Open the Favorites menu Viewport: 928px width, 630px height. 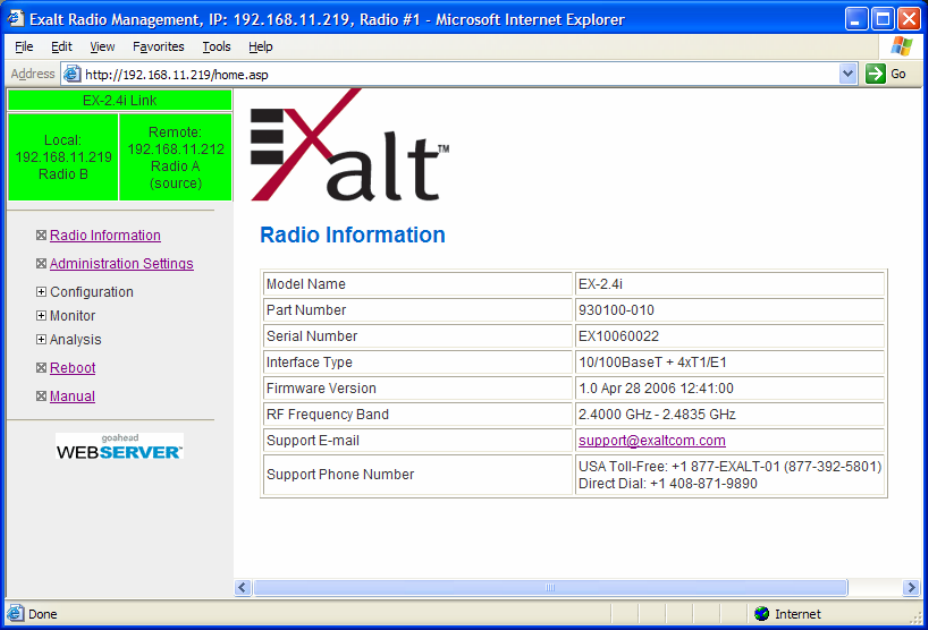[159, 47]
